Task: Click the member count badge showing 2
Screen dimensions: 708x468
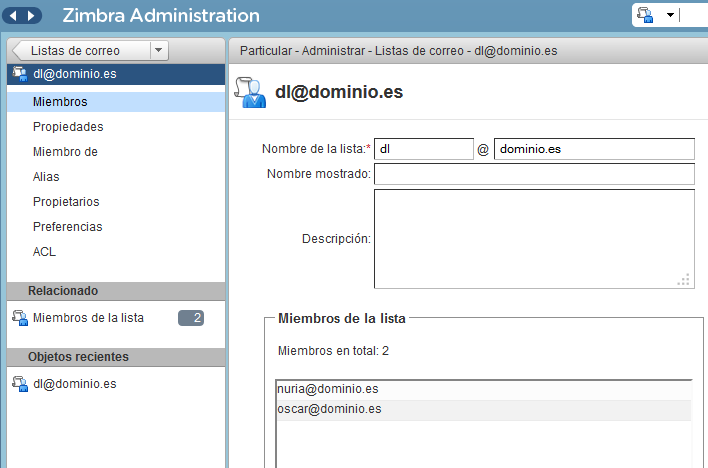Action: (x=191, y=318)
